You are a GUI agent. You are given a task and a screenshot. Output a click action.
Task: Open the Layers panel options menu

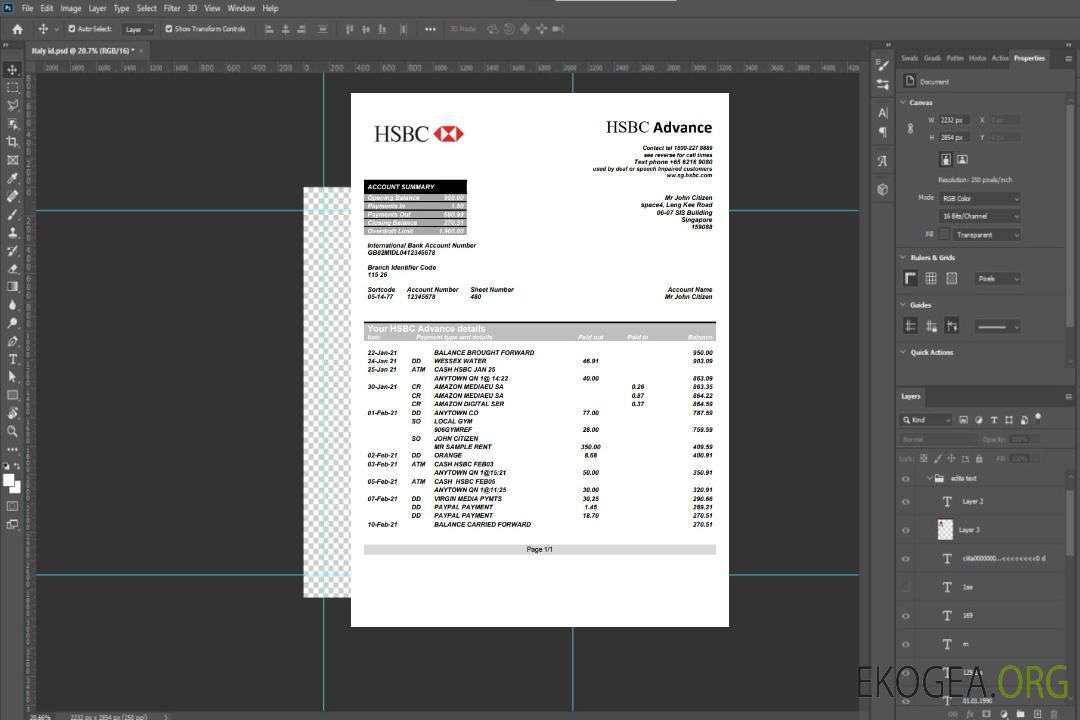pyautogui.click(x=1068, y=397)
